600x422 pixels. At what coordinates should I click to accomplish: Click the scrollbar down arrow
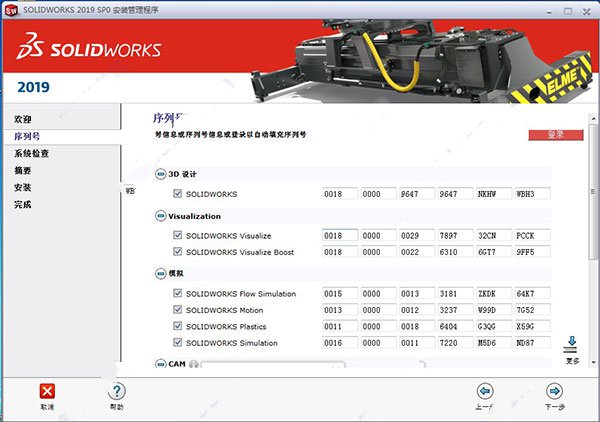click(593, 362)
